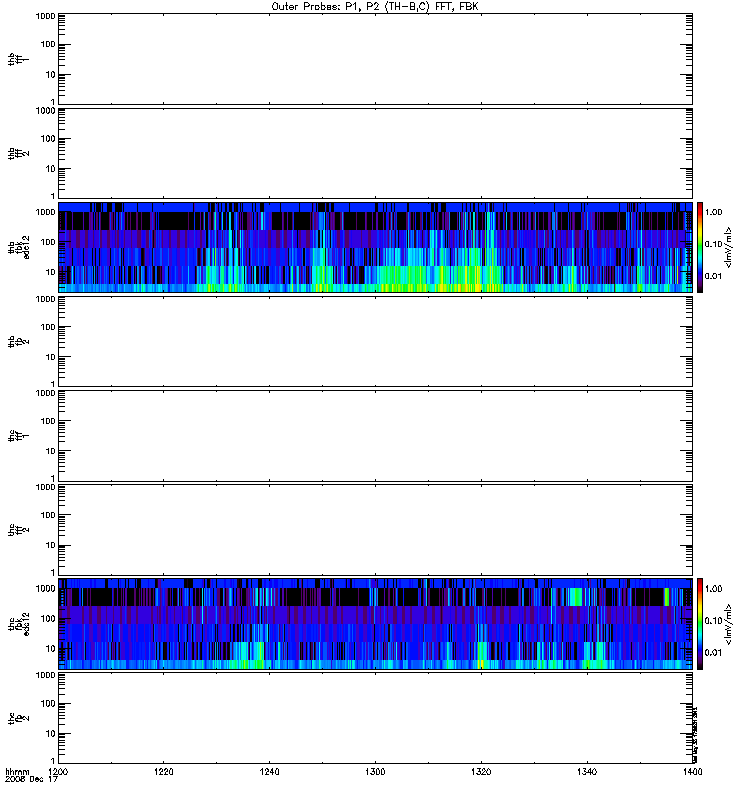Click '0.10' on the thb color bar
This screenshot has width=750, height=800.
pos(713,244)
